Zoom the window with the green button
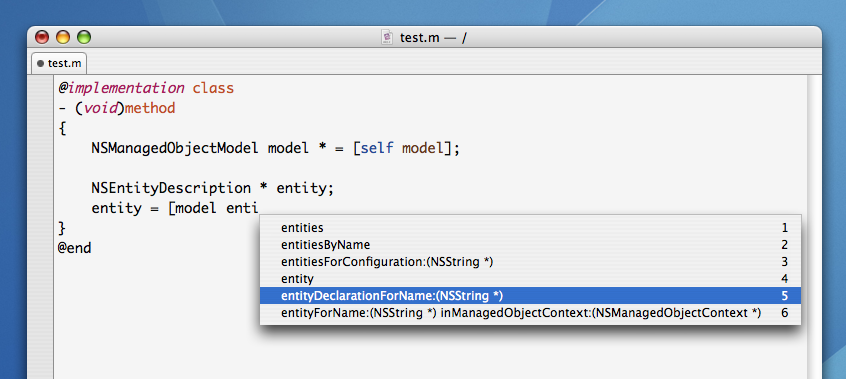846x379 pixels. 84,37
